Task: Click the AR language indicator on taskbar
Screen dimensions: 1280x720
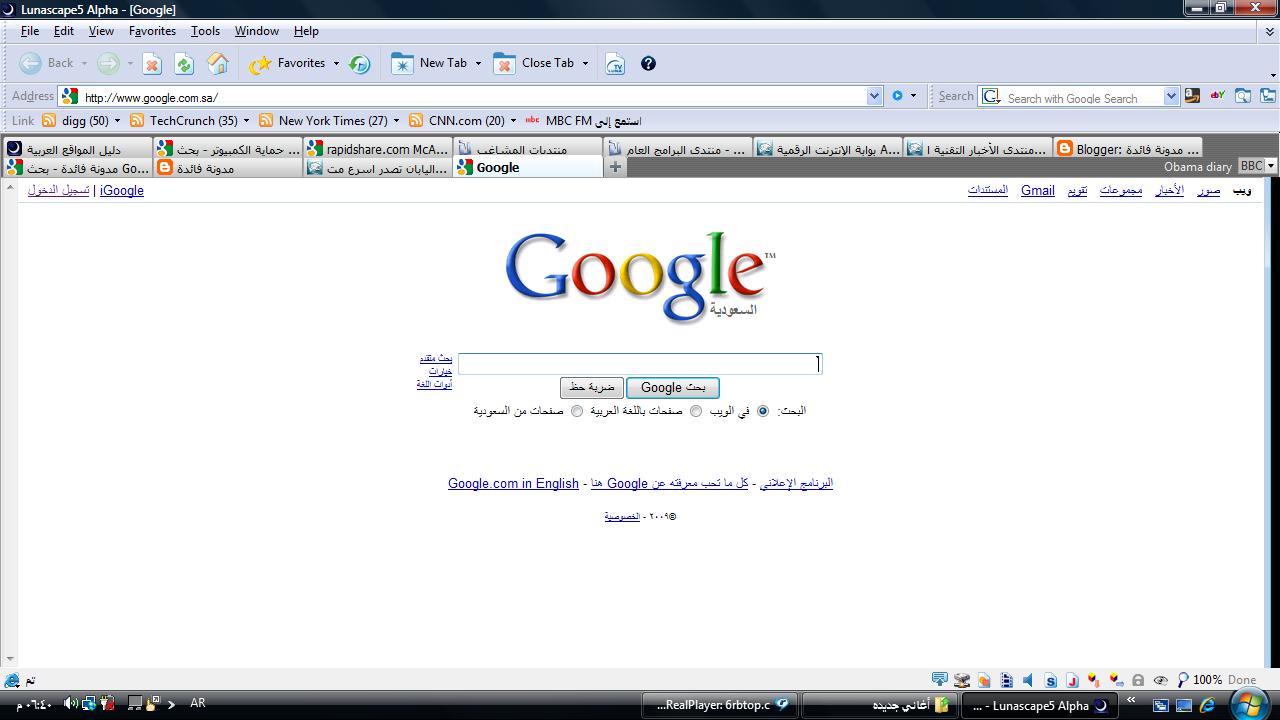Action: point(198,703)
